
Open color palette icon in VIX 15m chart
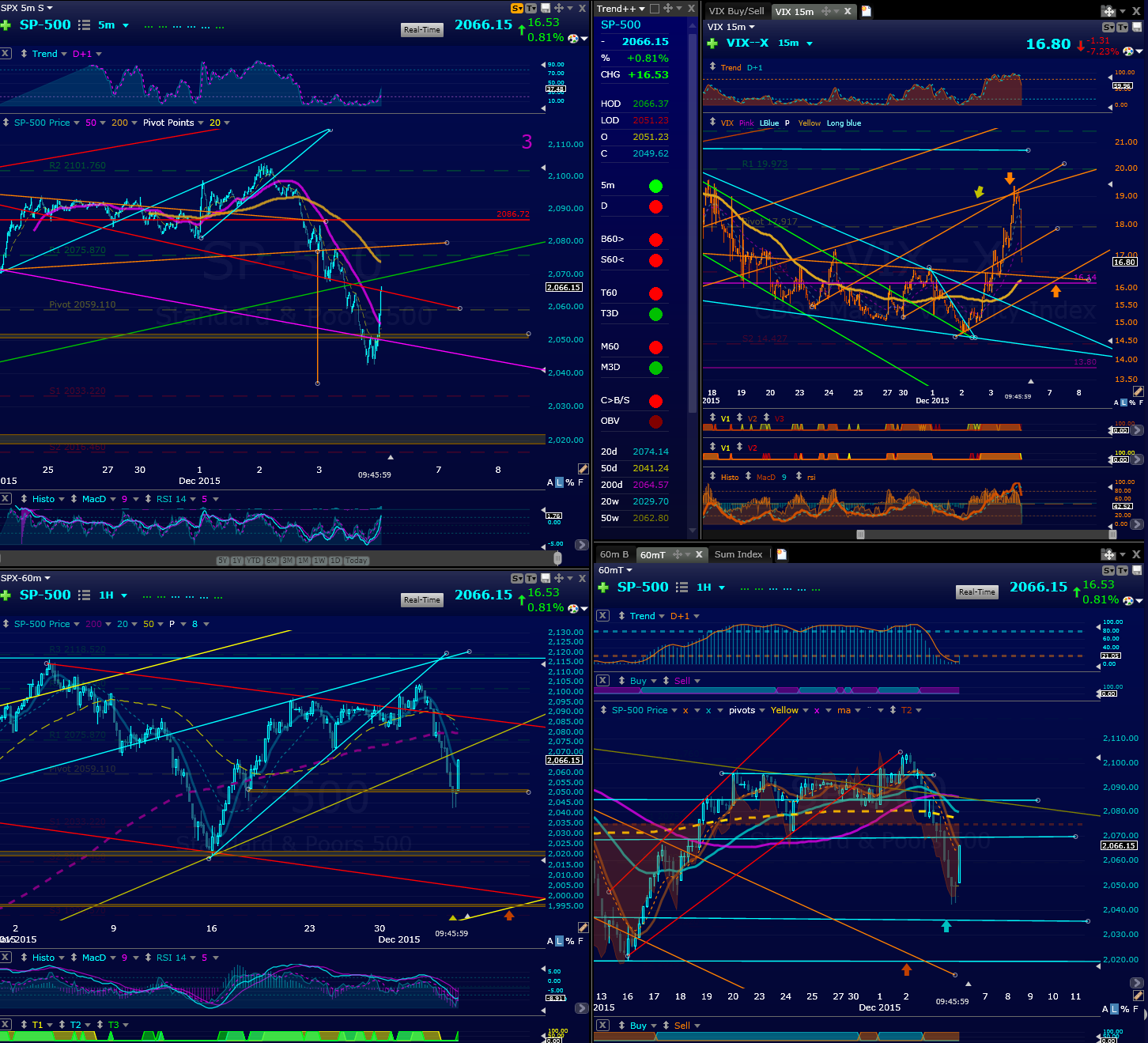[x=1127, y=51]
